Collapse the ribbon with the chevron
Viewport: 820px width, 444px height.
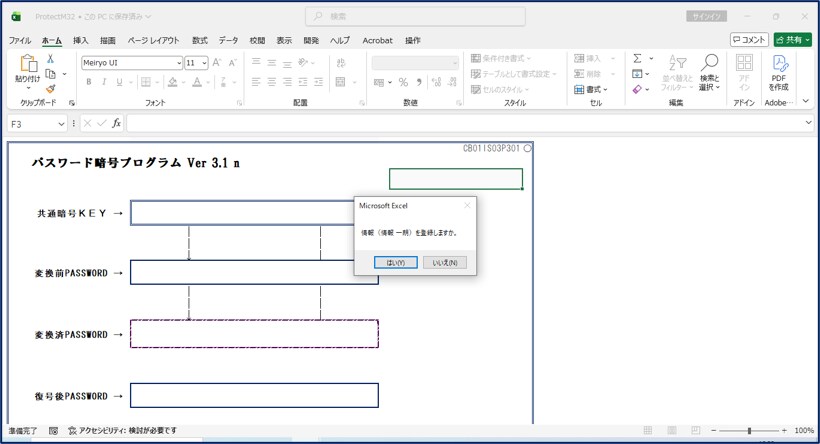pos(806,101)
